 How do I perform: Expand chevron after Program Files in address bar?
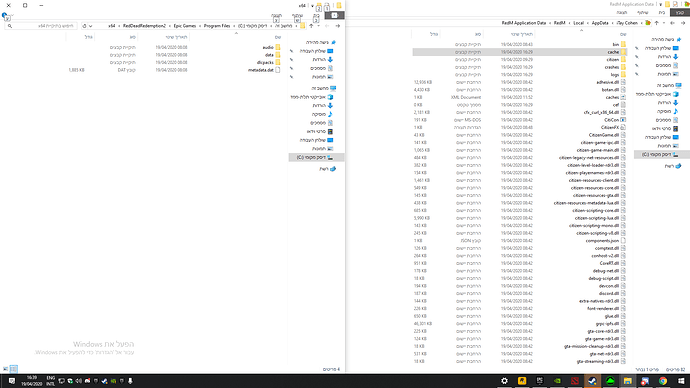pyautogui.click(x=200, y=26)
